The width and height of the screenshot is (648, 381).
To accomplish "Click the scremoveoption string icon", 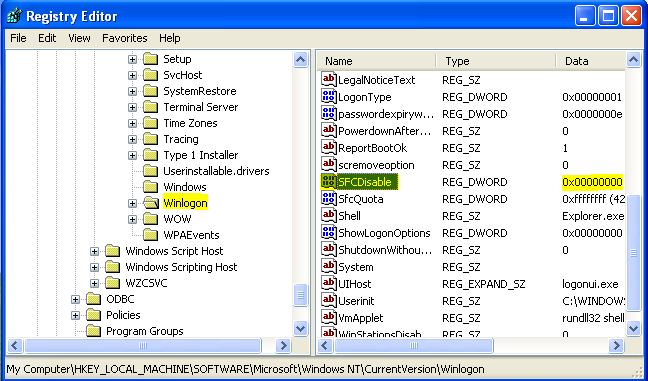I will pyautogui.click(x=329, y=164).
